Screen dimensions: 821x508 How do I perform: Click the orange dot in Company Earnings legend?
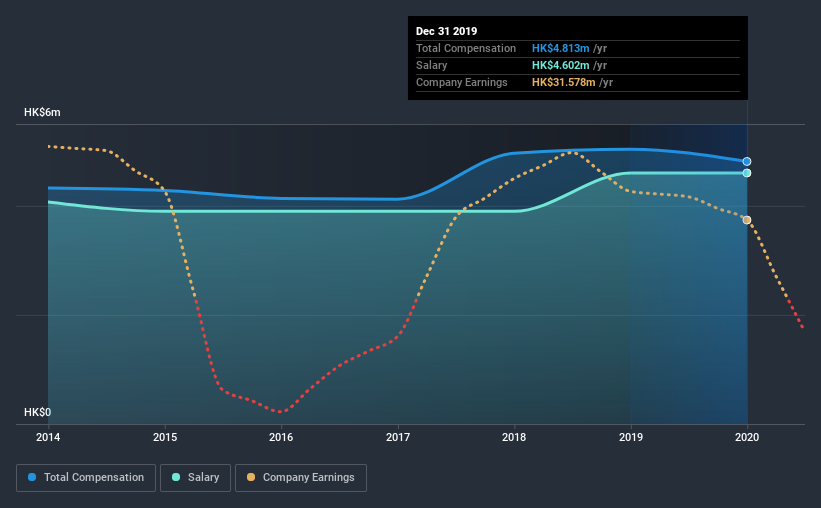coord(251,477)
